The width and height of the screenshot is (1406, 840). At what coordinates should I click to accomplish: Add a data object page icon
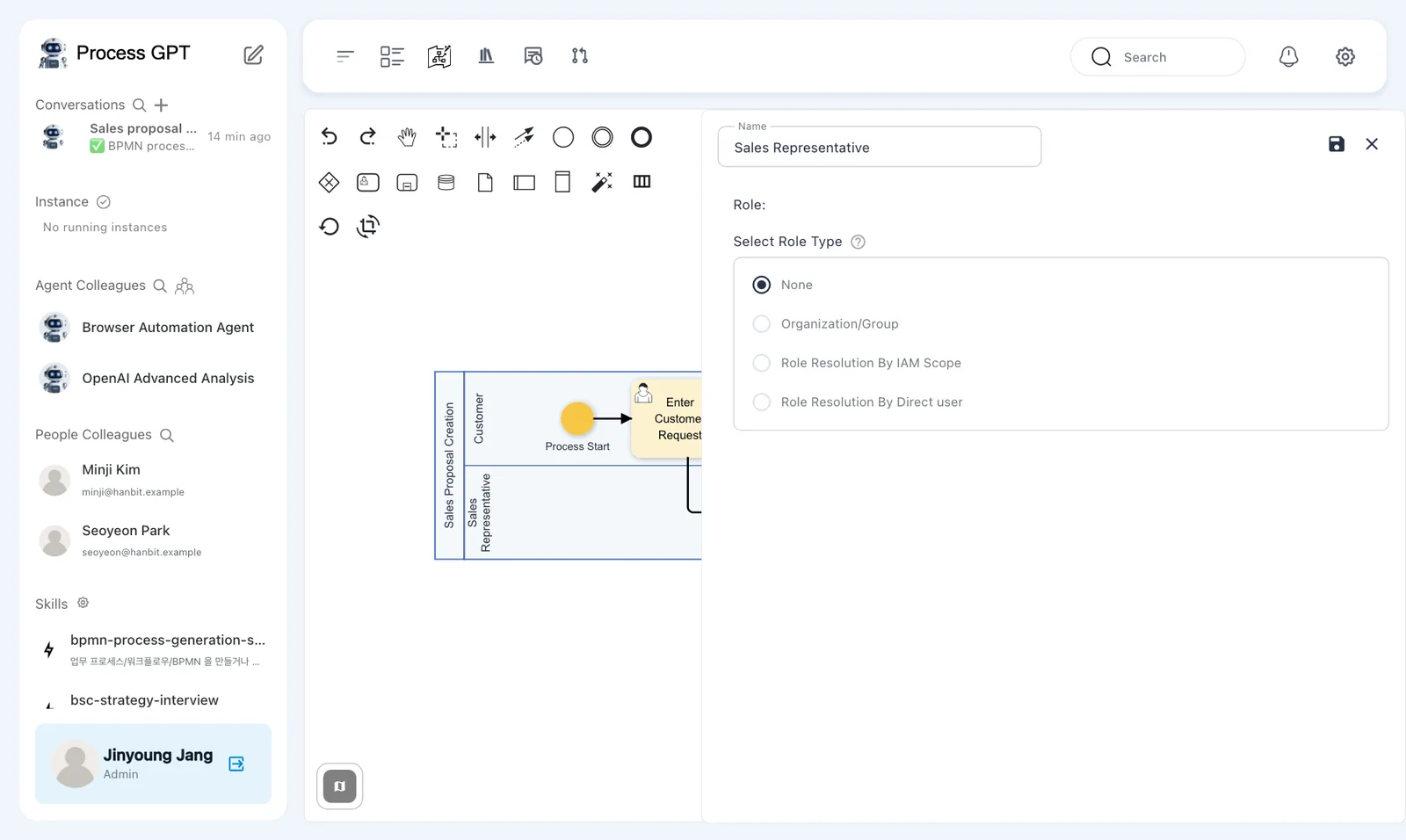click(485, 182)
